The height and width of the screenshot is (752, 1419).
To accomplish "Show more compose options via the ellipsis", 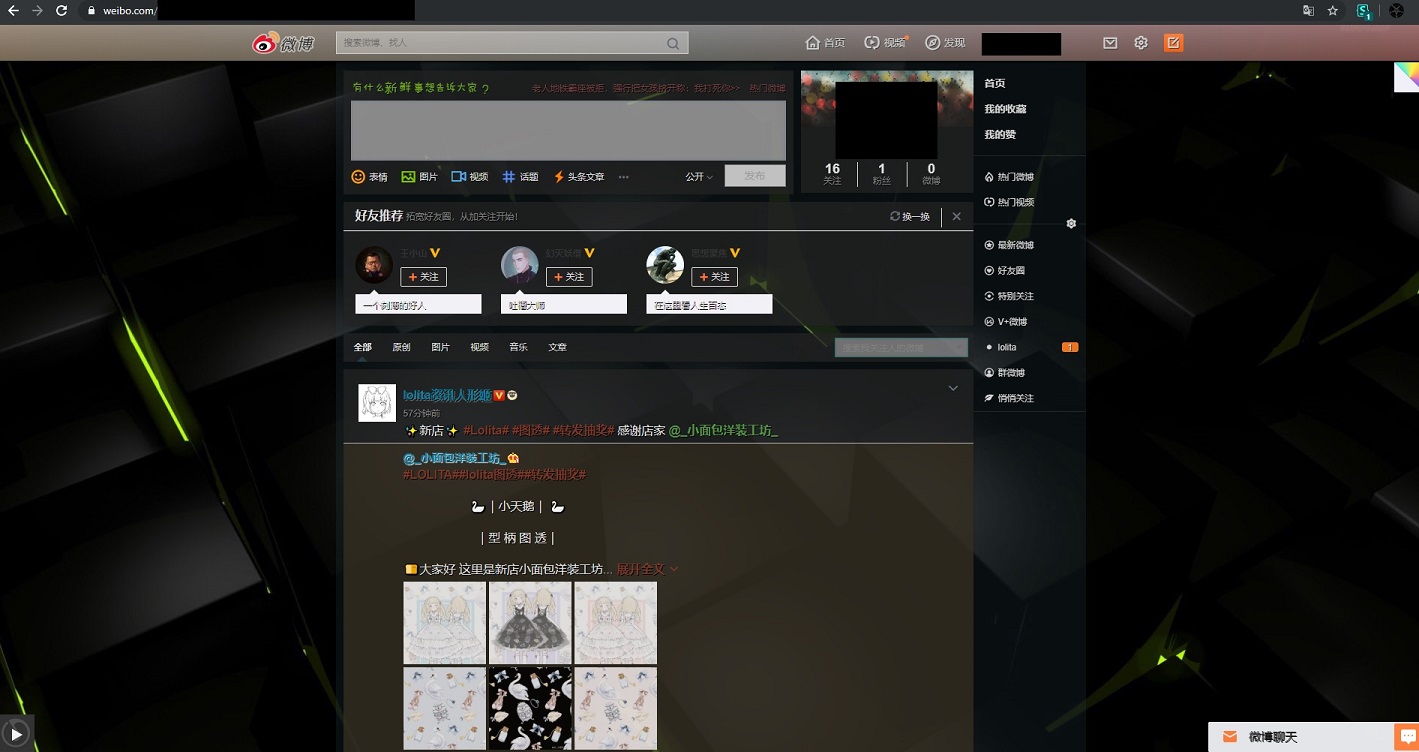I will point(624,177).
